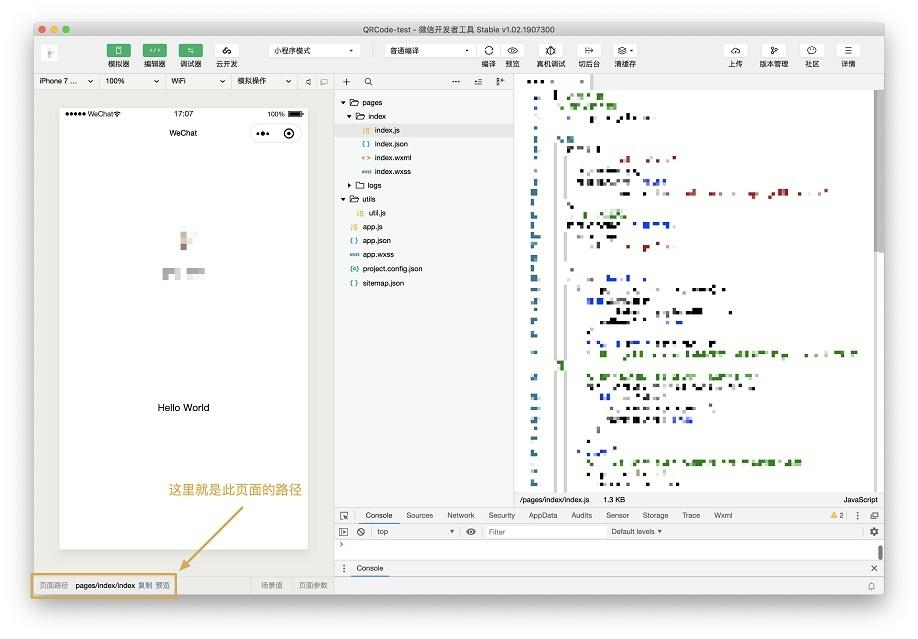
Task: Open DevTools console settings gear
Action: tap(873, 532)
